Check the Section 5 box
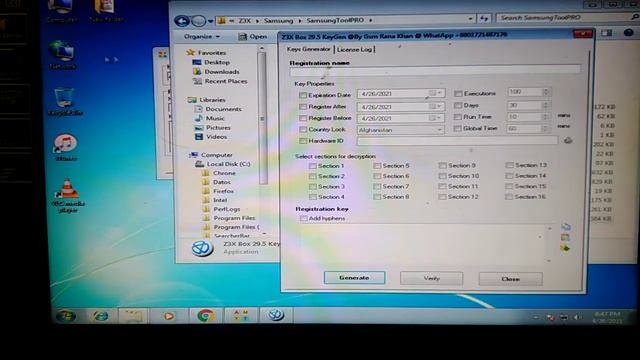The width and height of the screenshot is (640, 360). pos(377,166)
